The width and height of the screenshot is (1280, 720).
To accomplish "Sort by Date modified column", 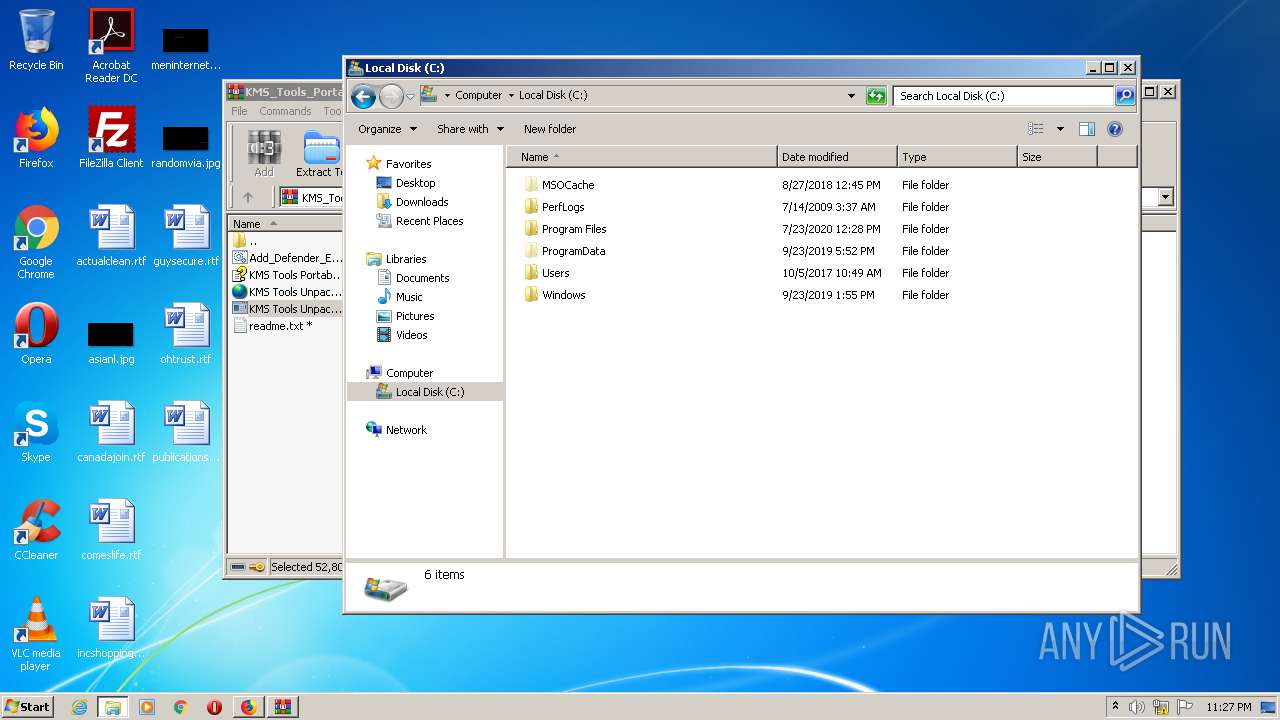I will coord(837,157).
